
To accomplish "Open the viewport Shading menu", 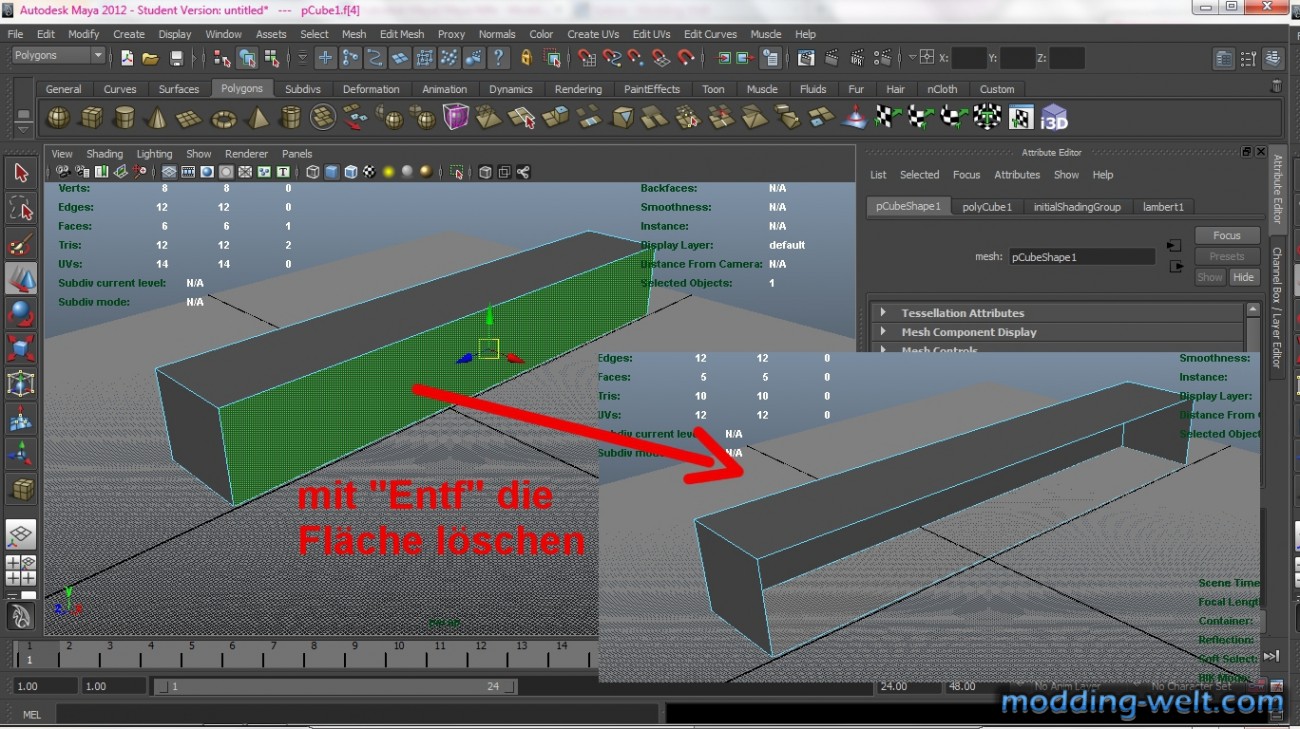I will coord(104,154).
